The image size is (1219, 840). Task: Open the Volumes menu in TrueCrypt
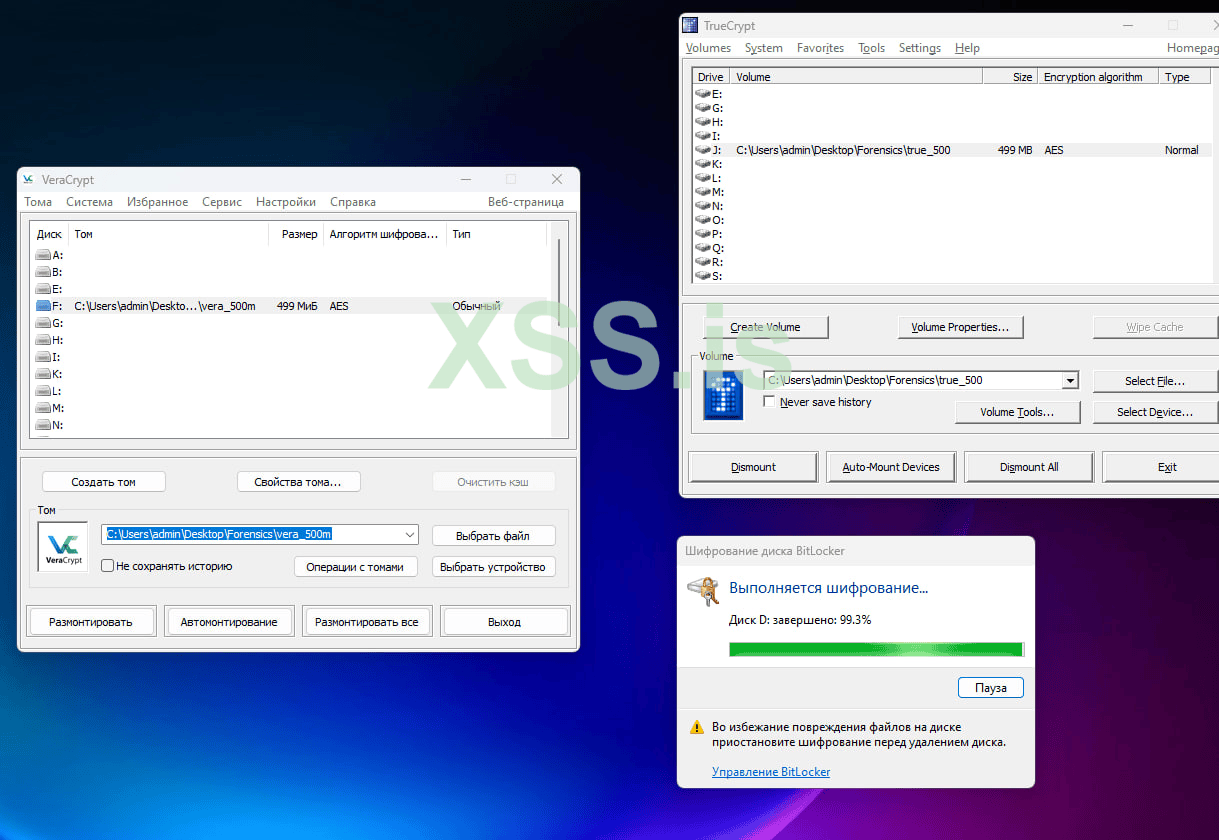[708, 48]
